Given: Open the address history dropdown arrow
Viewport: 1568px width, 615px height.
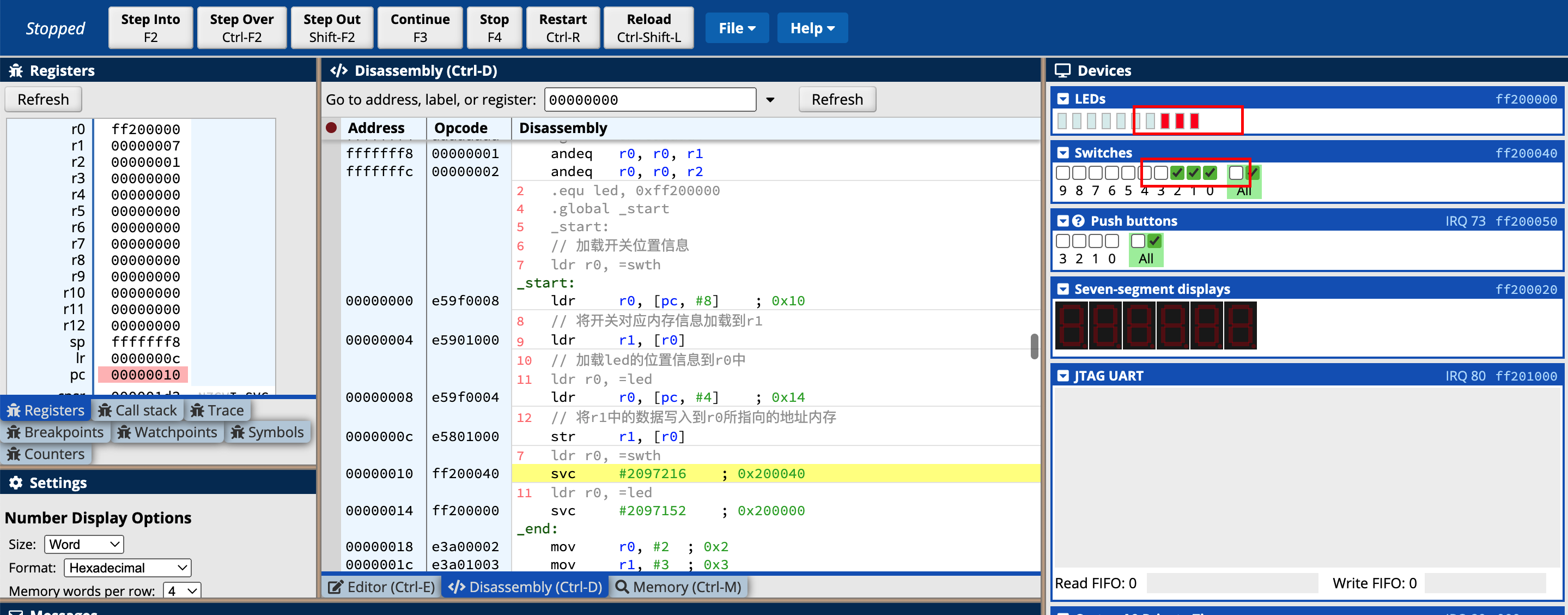Looking at the screenshot, I should [x=770, y=100].
